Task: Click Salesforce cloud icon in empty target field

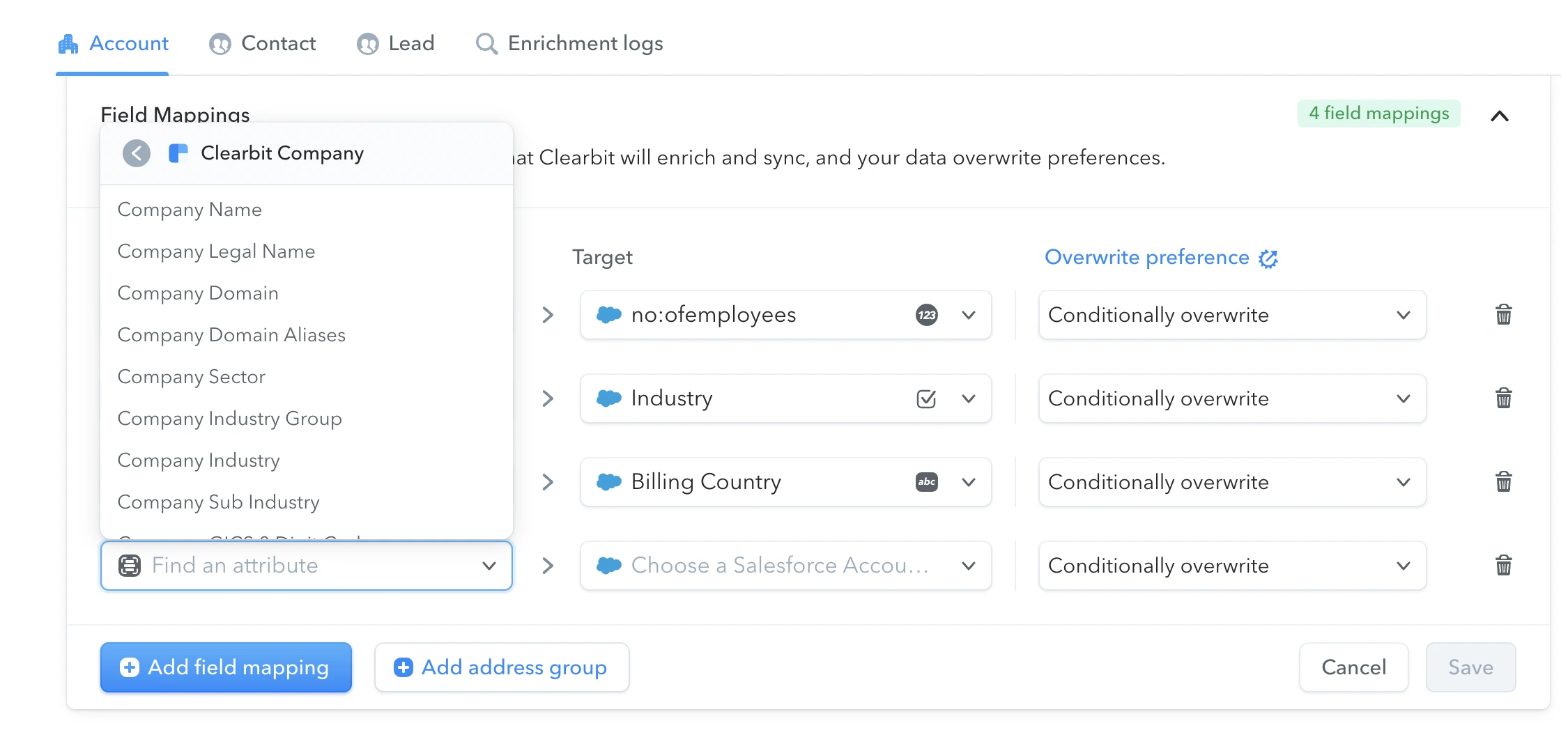Action: [609, 566]
